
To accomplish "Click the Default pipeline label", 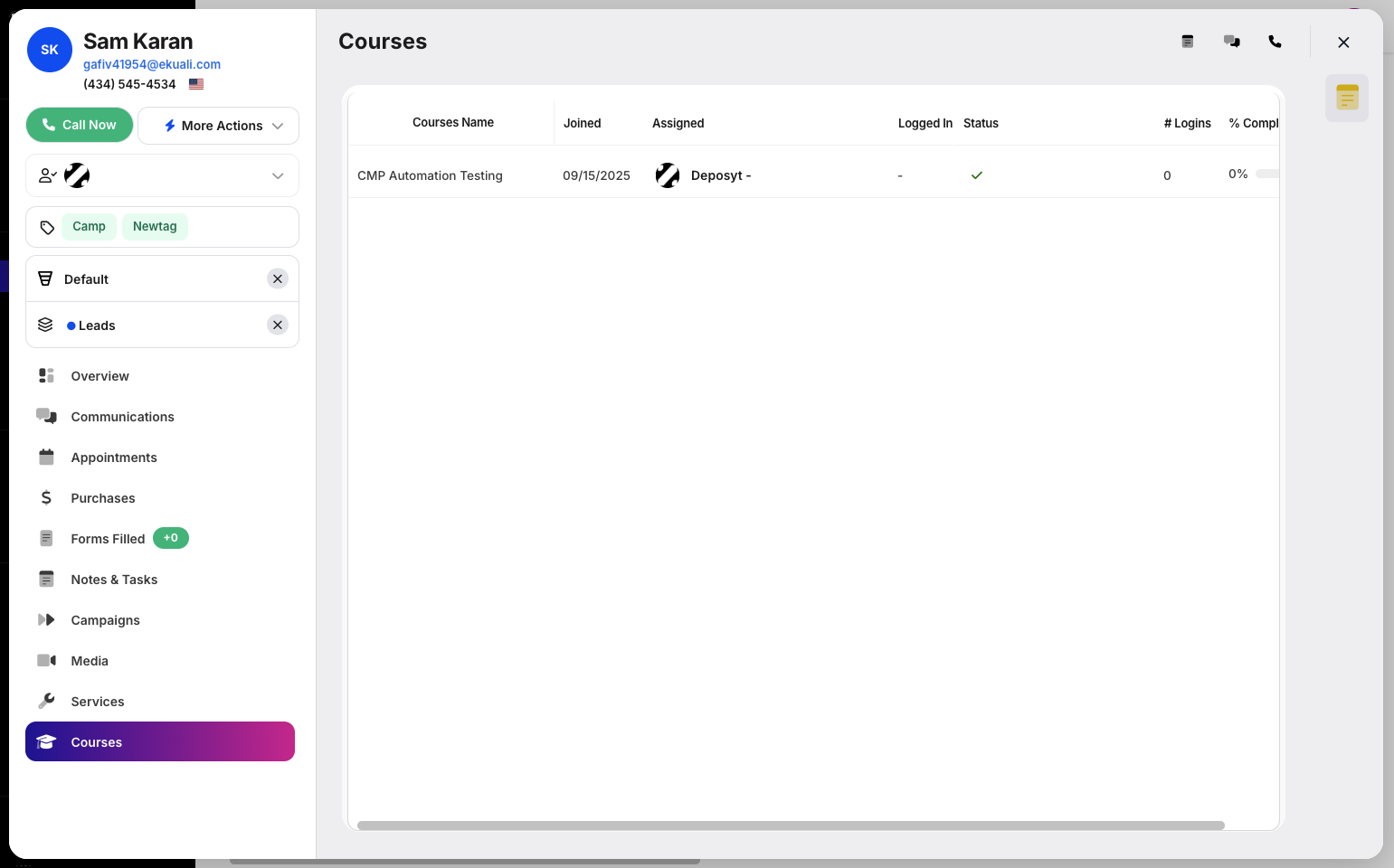I will 86,279.
